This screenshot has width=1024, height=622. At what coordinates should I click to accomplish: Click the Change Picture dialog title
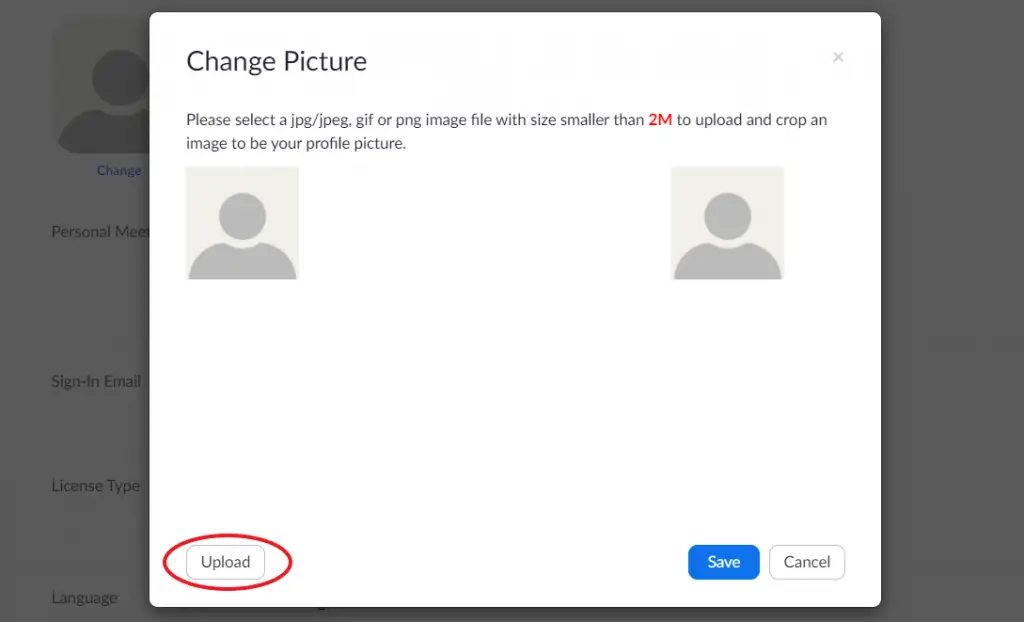pos(276,61)
